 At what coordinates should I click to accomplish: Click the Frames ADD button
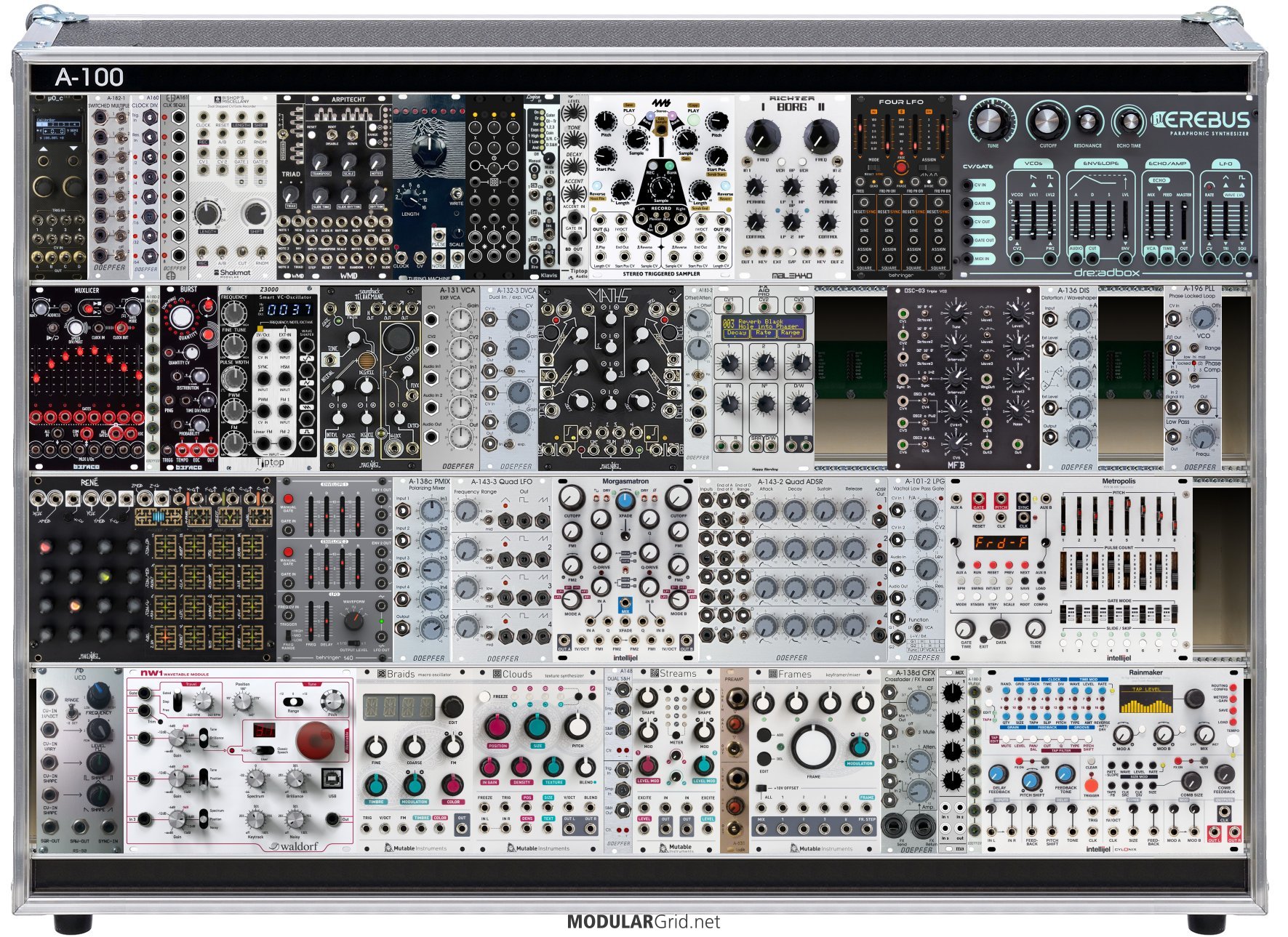pyautogui.click(x=764, y=735)
